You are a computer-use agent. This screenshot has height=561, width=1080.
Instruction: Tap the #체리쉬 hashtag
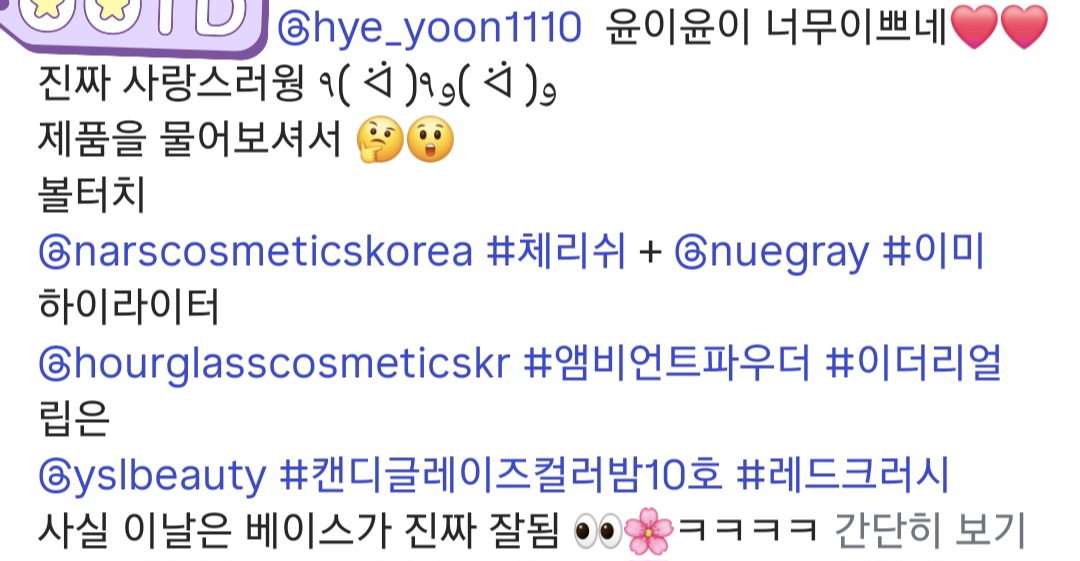(556, 251)
